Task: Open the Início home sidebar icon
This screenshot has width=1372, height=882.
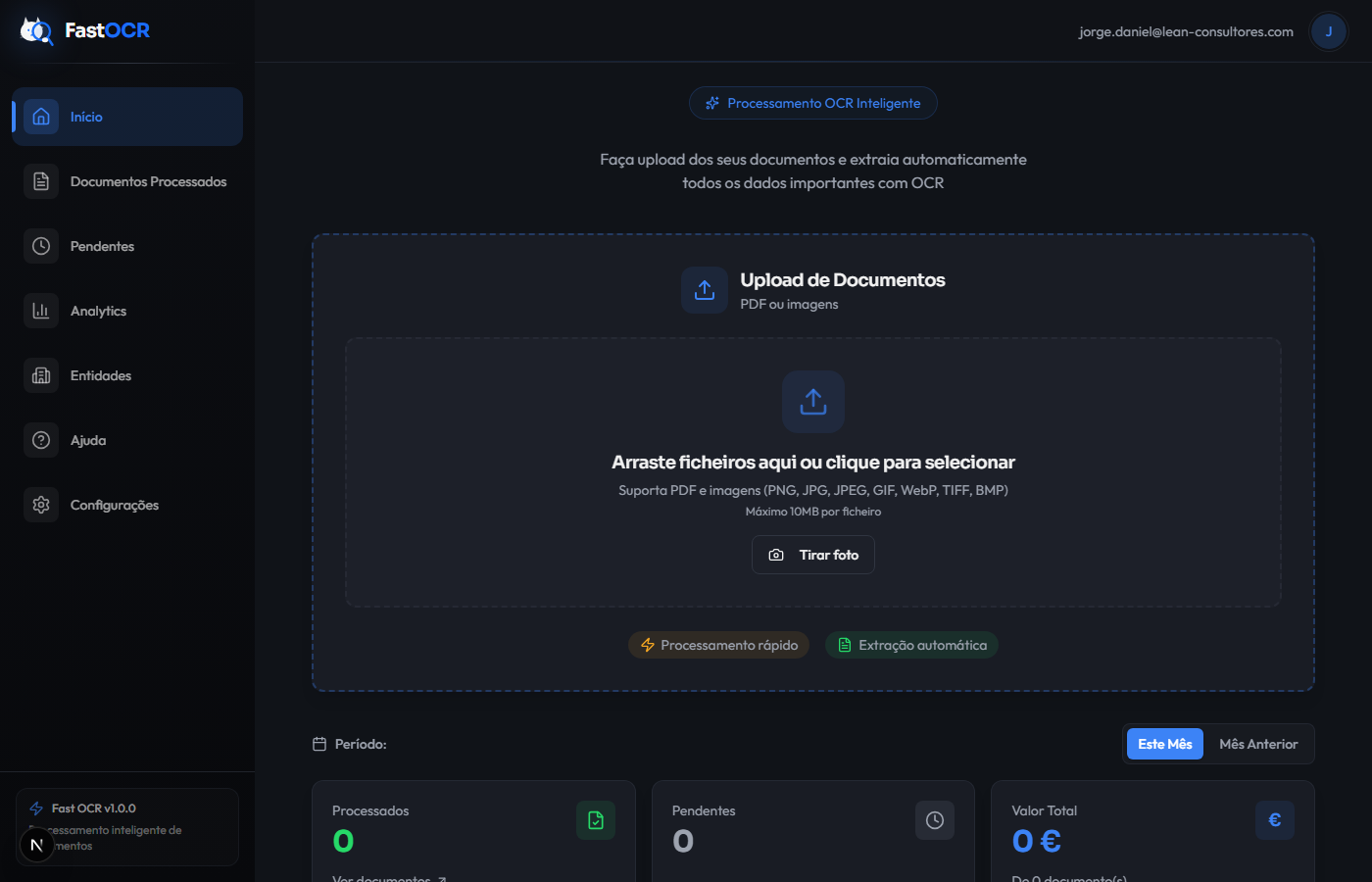Action: point(41,117)
